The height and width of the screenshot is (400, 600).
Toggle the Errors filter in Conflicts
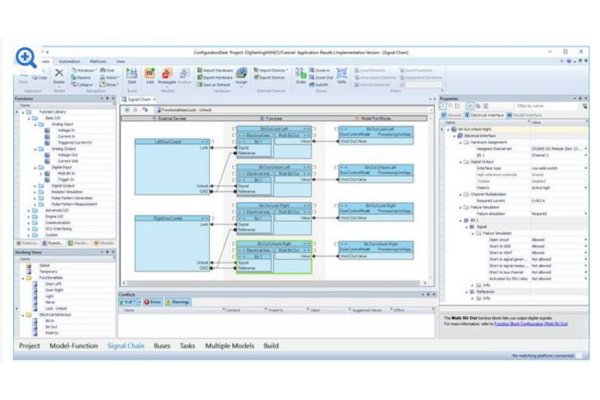click(153, 302)
